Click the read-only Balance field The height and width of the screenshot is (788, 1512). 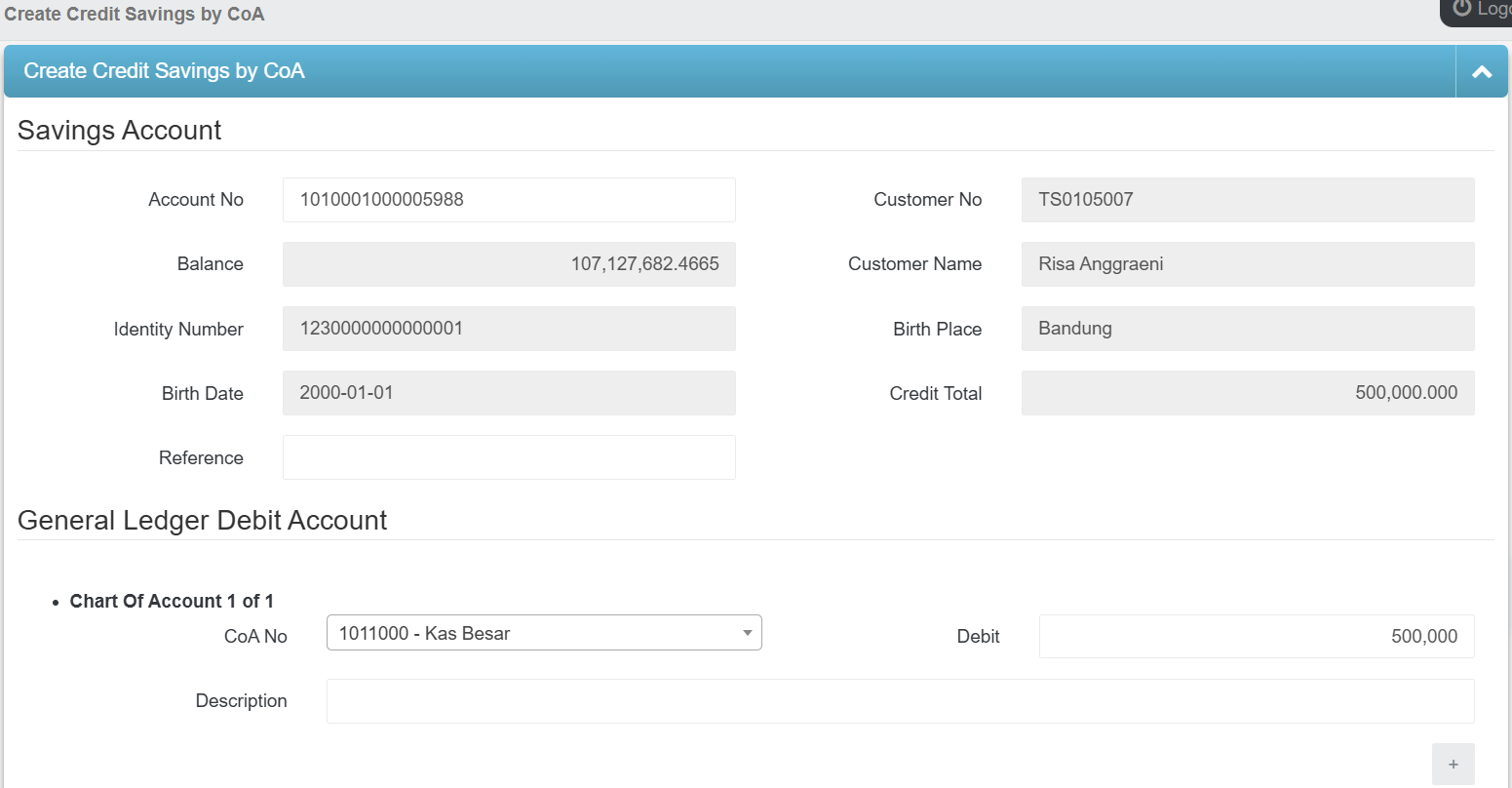(509, 264)
